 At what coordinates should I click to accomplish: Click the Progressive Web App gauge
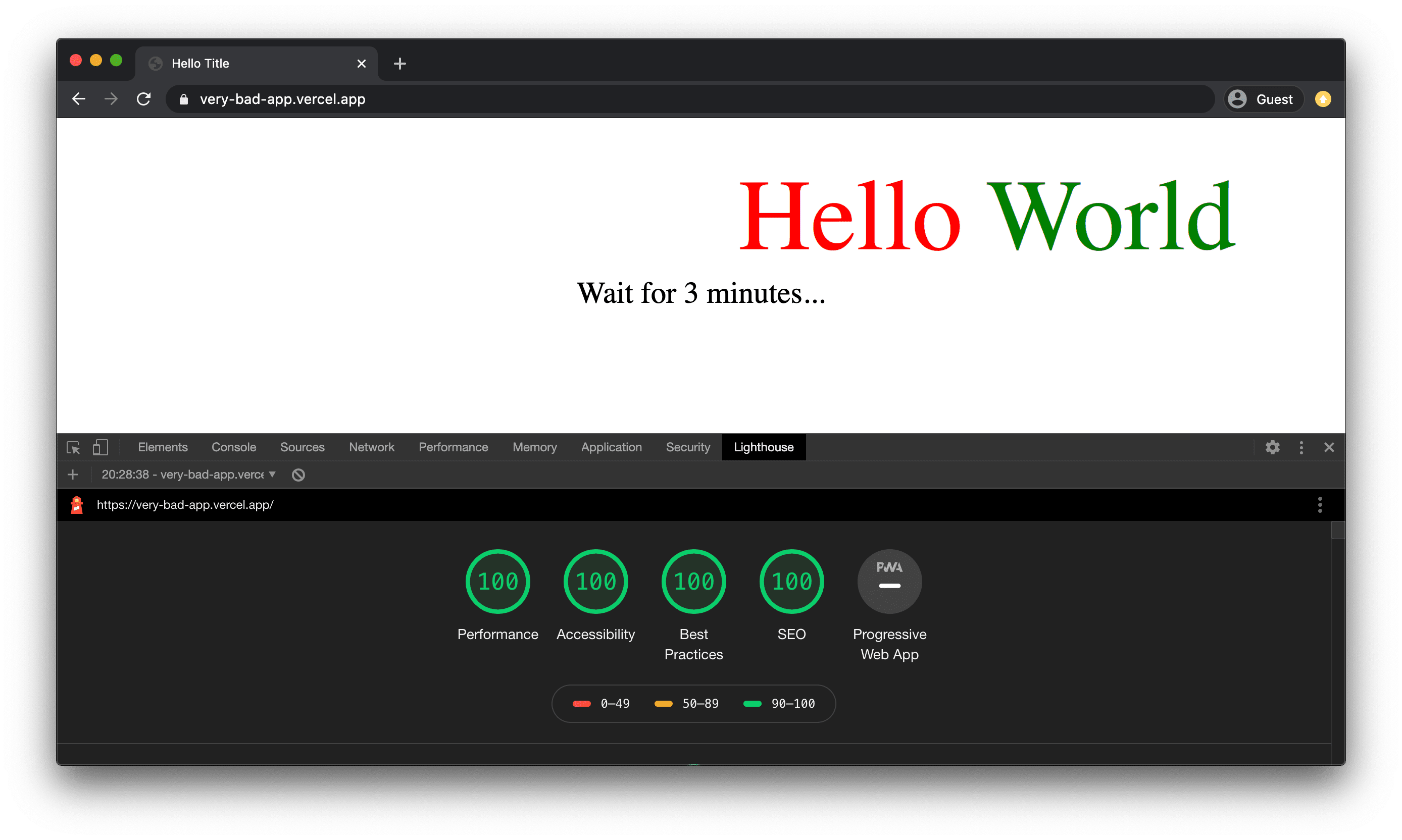[x=889, y=582]
